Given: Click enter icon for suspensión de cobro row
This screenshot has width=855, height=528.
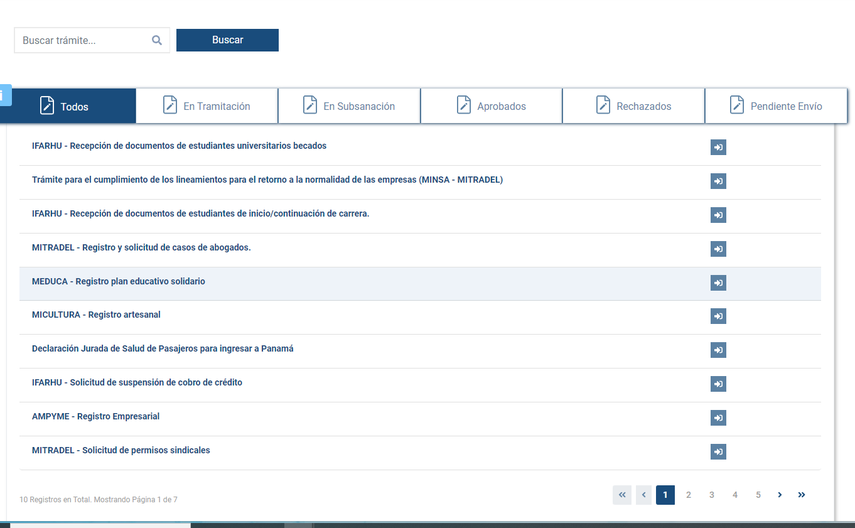Looking at the screenshot, I should [x=718, y=383].
